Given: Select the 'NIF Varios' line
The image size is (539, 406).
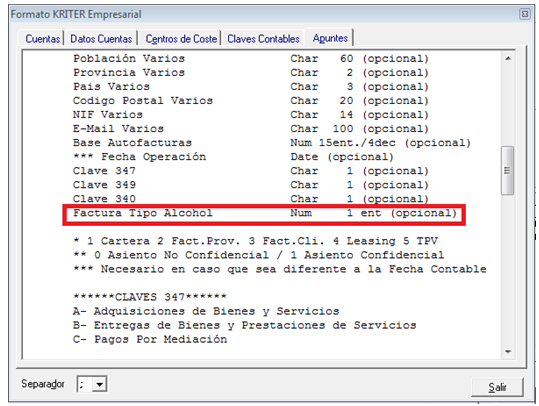Looking at the screenshot, I should [251, 115].
